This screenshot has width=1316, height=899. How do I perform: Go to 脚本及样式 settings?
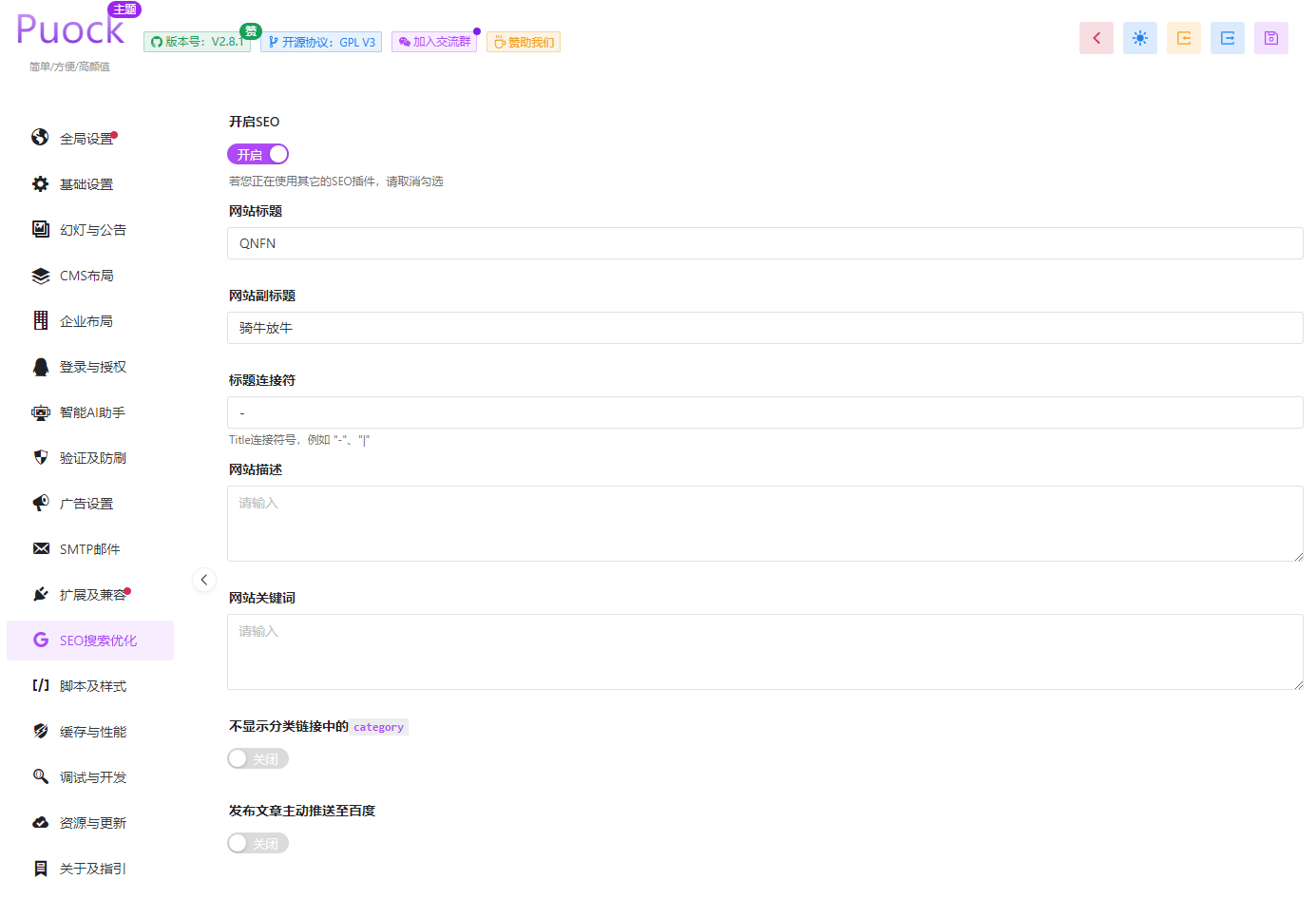pyautogui.click(x=92, y=686)
